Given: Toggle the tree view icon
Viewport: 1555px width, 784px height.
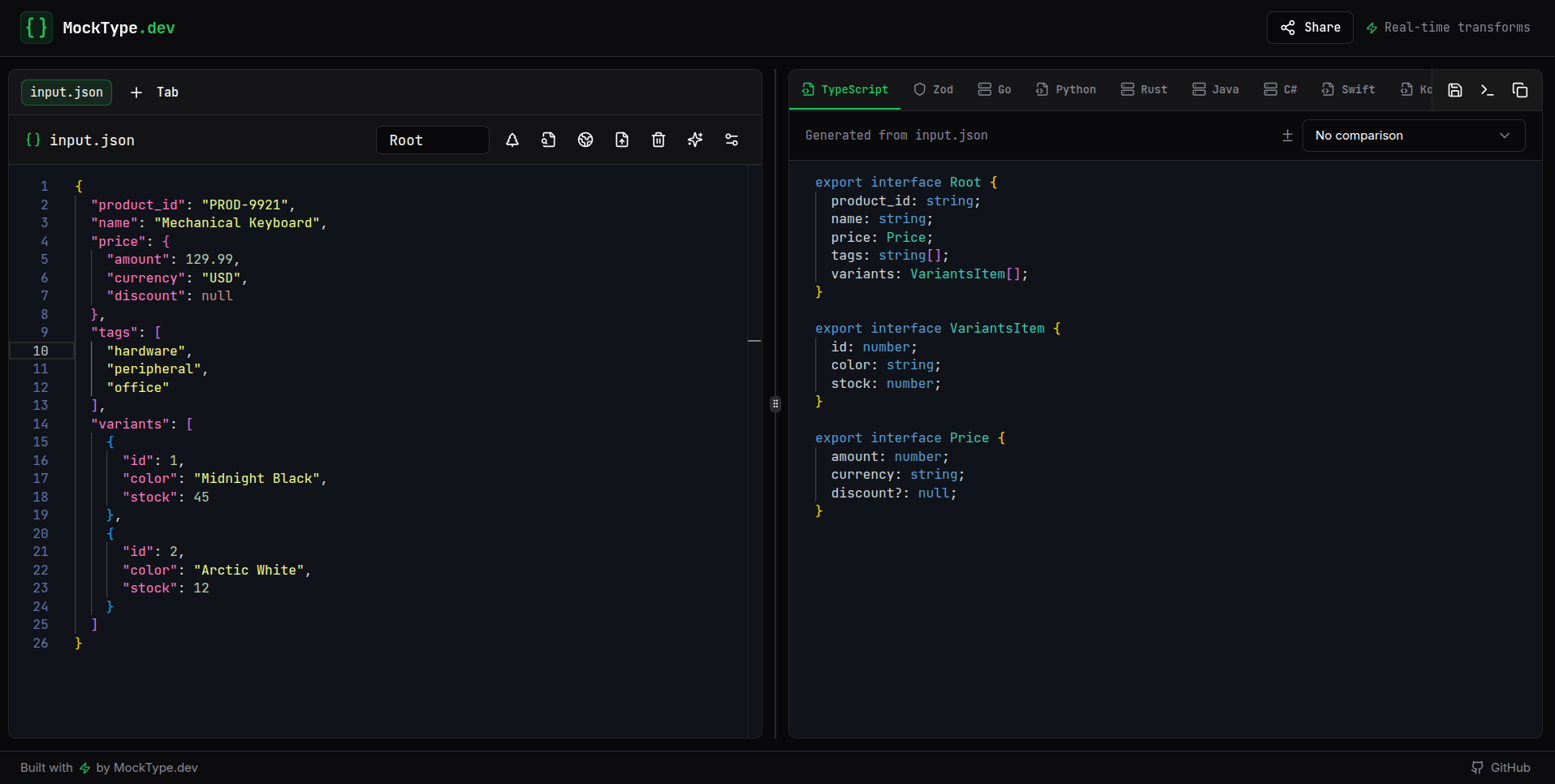Looking at the screenshot, I should 512,140.
